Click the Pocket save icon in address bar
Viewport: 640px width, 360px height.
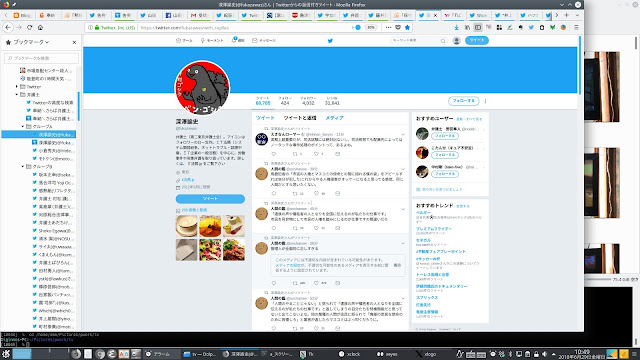coord(398,27)
